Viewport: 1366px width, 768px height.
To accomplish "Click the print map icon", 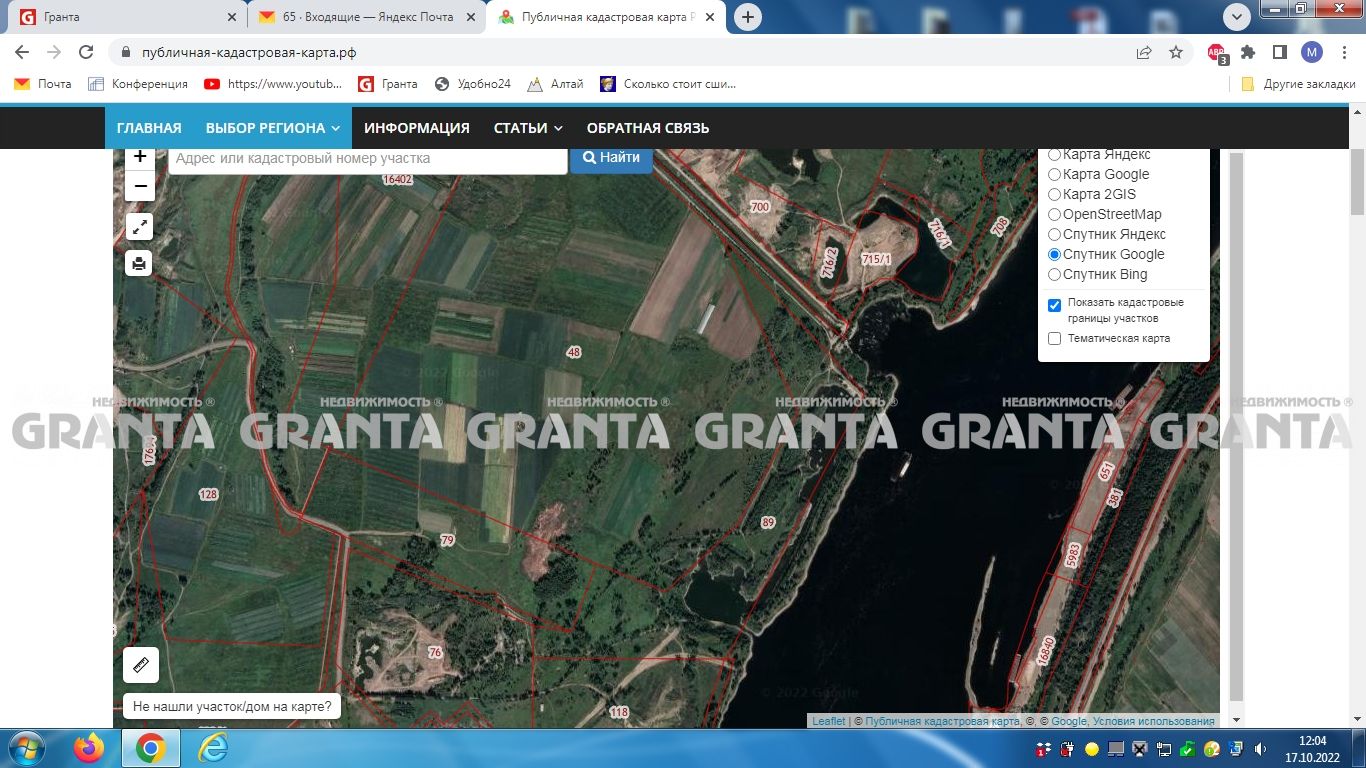I will click(140, 263).
